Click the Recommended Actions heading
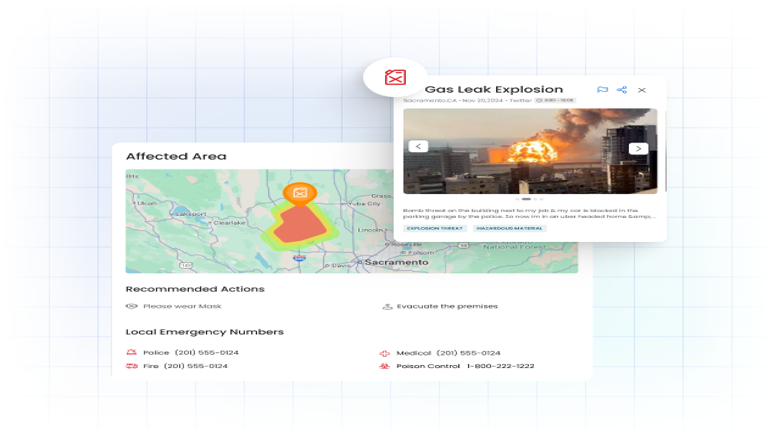 tap(195, 289)
